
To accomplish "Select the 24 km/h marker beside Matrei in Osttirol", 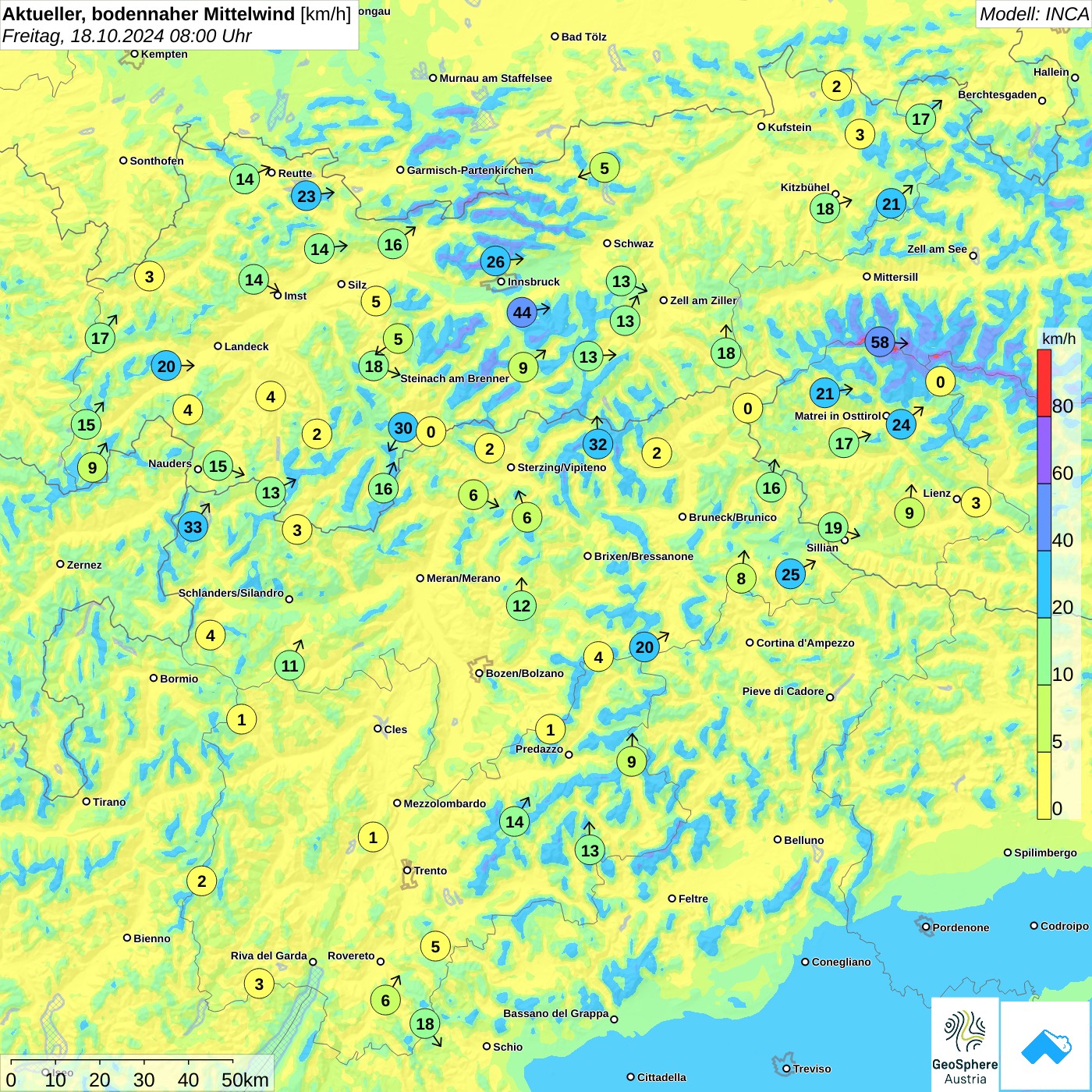I will coord(901,424).
